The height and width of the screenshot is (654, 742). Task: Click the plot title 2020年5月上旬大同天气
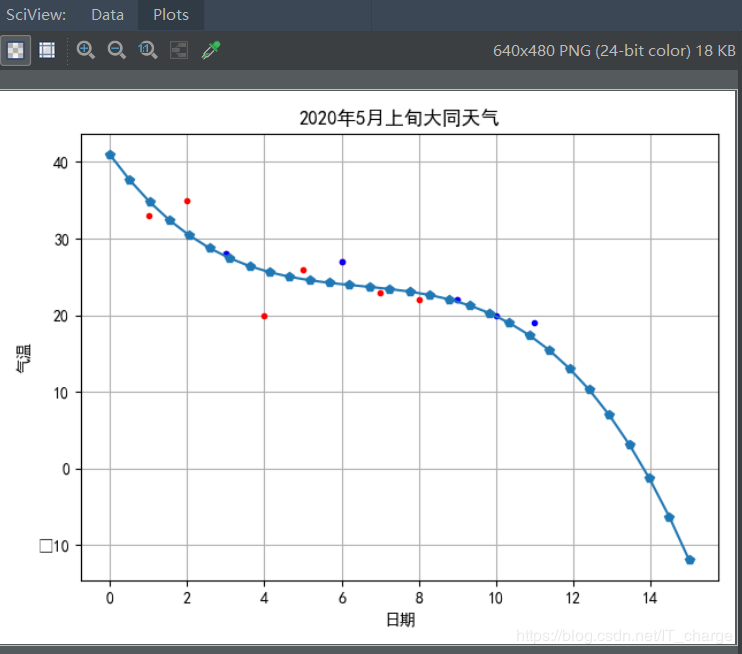pyautogui.click(x=399, y=118)
